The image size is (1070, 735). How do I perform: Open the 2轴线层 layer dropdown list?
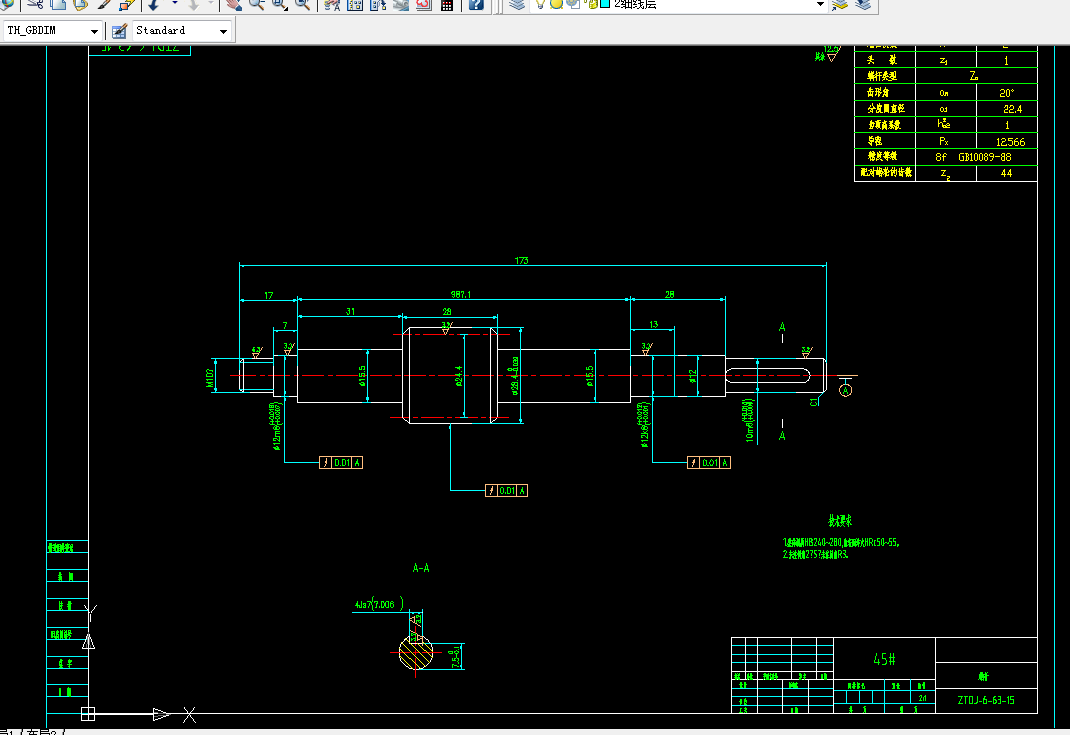click(x=820, y=5)
